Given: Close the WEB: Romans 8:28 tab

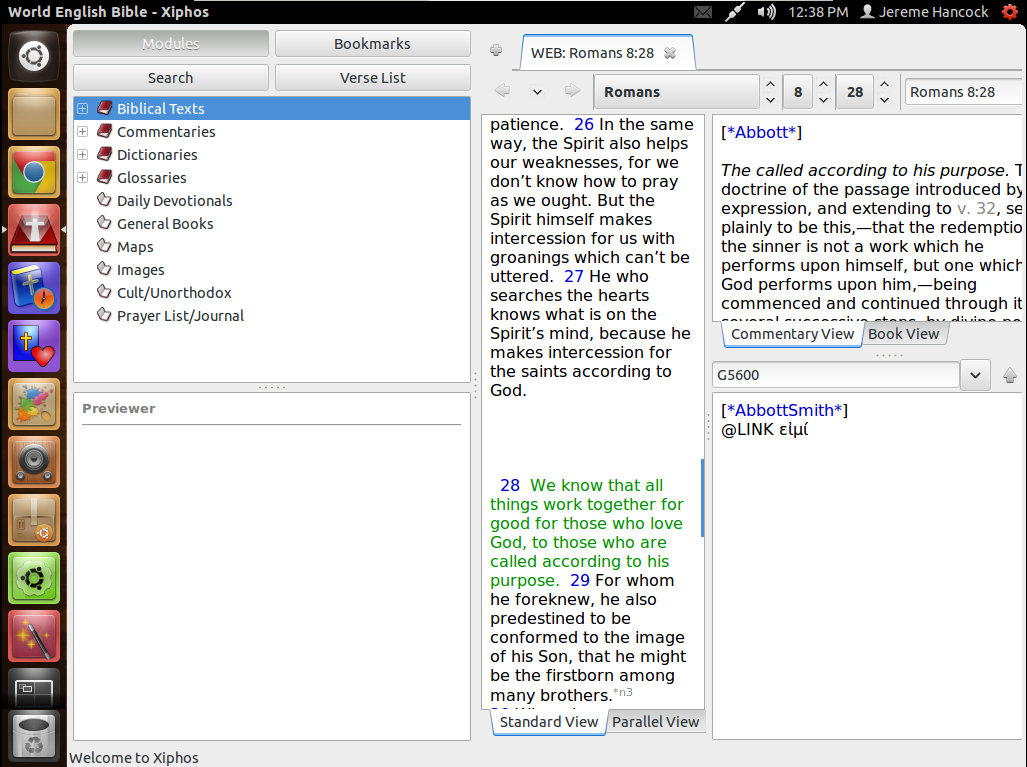Looking at the screenshot, I should 669,53.
